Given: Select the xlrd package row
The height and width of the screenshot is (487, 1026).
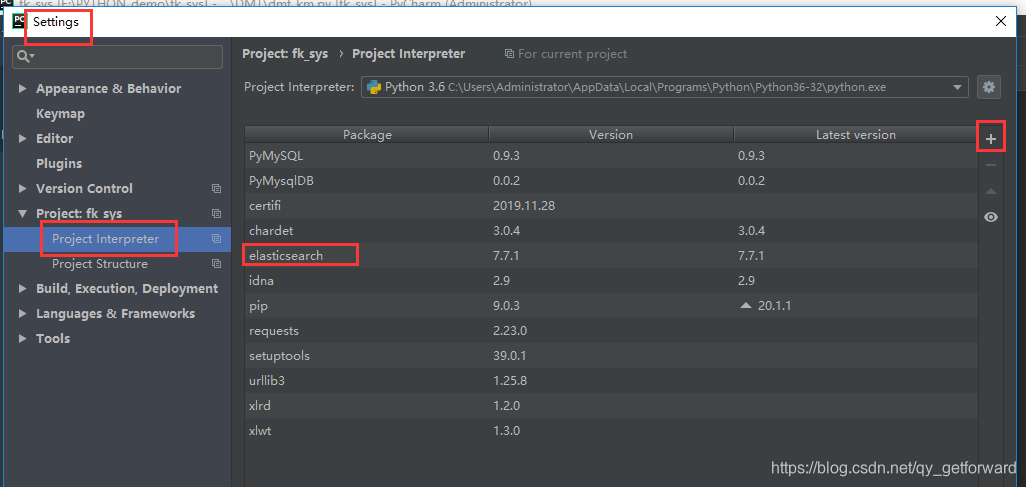Looking at the screenshot, I should pyautogui.click(x=611, y=406).
